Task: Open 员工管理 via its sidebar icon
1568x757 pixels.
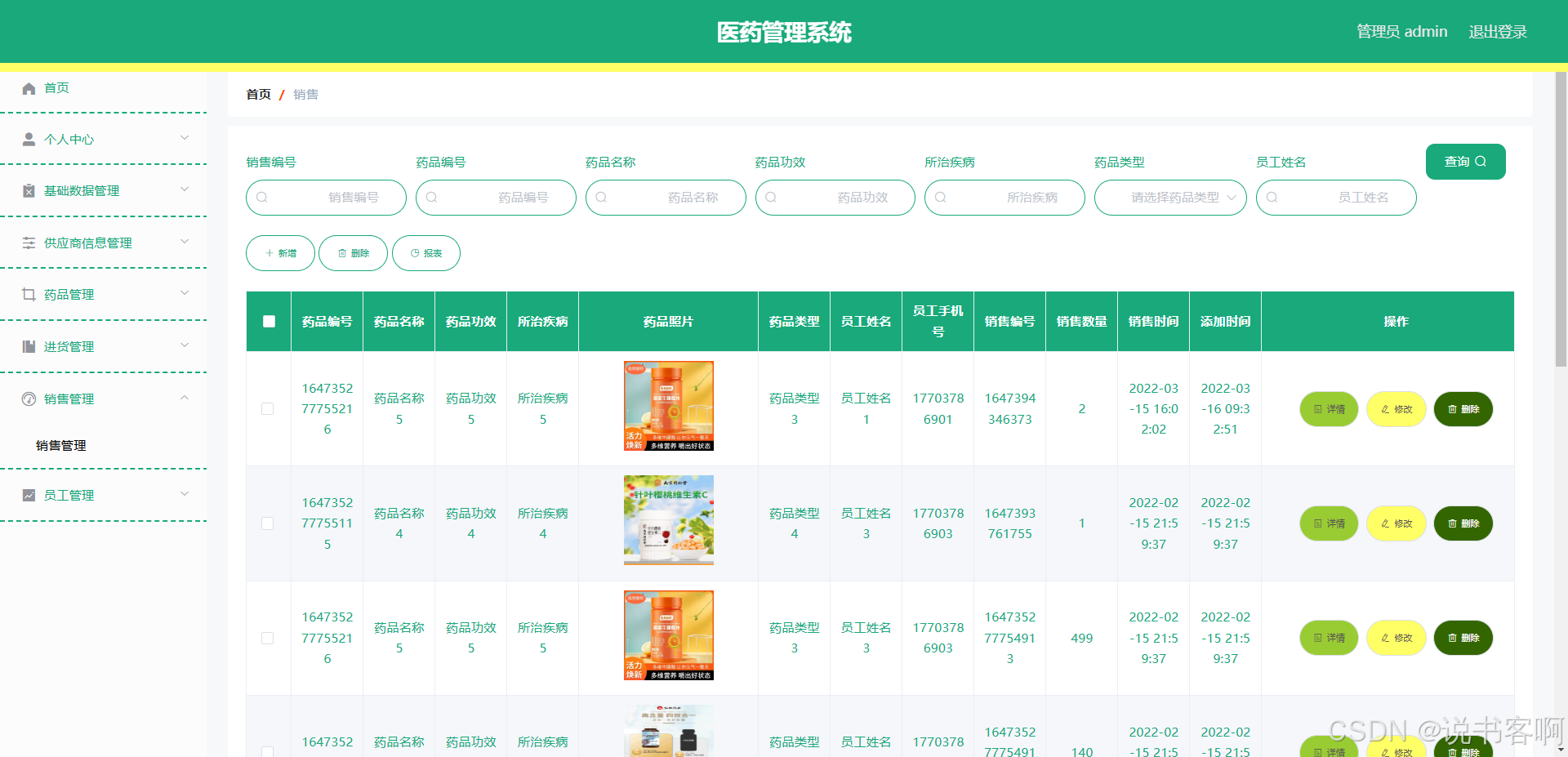Action: [28, 494]
